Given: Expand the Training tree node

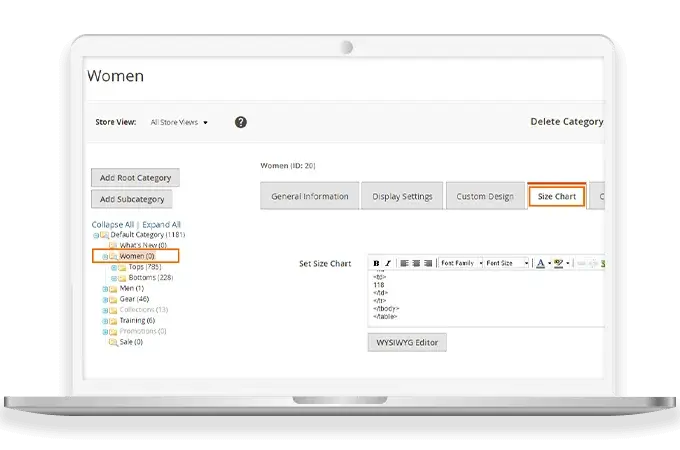Looking at the screenshot, I should click(105, 321).
